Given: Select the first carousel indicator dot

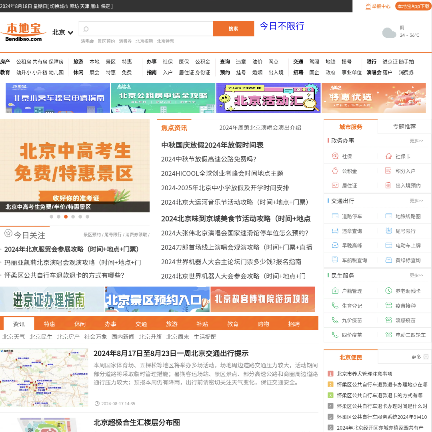Looking at the screenshot, I should tap(51, 217).
